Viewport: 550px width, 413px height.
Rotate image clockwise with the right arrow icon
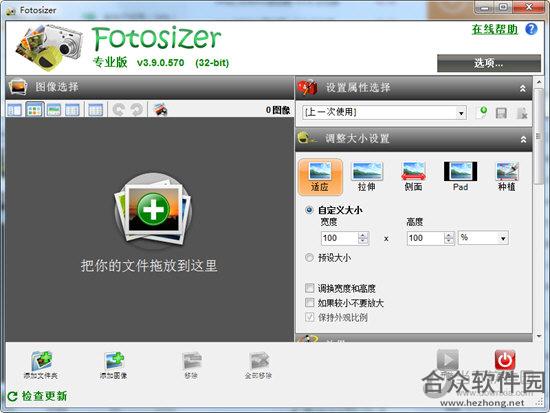coord(136,110)
